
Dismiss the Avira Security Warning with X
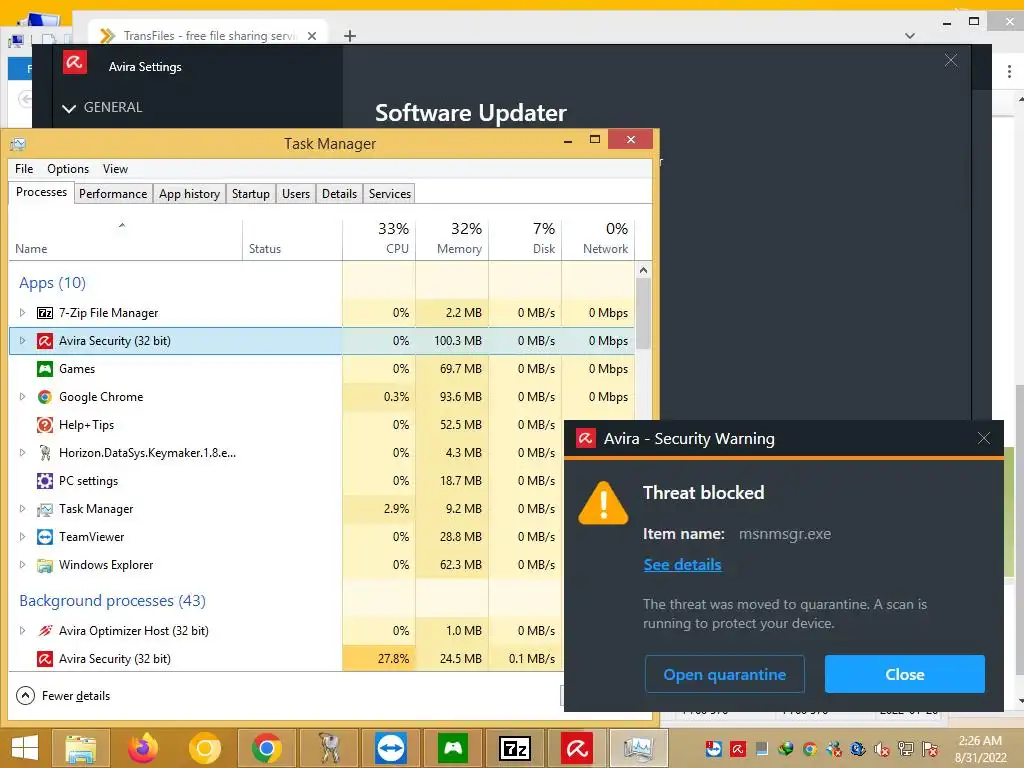pyautogui.click(x=984, y=438)
